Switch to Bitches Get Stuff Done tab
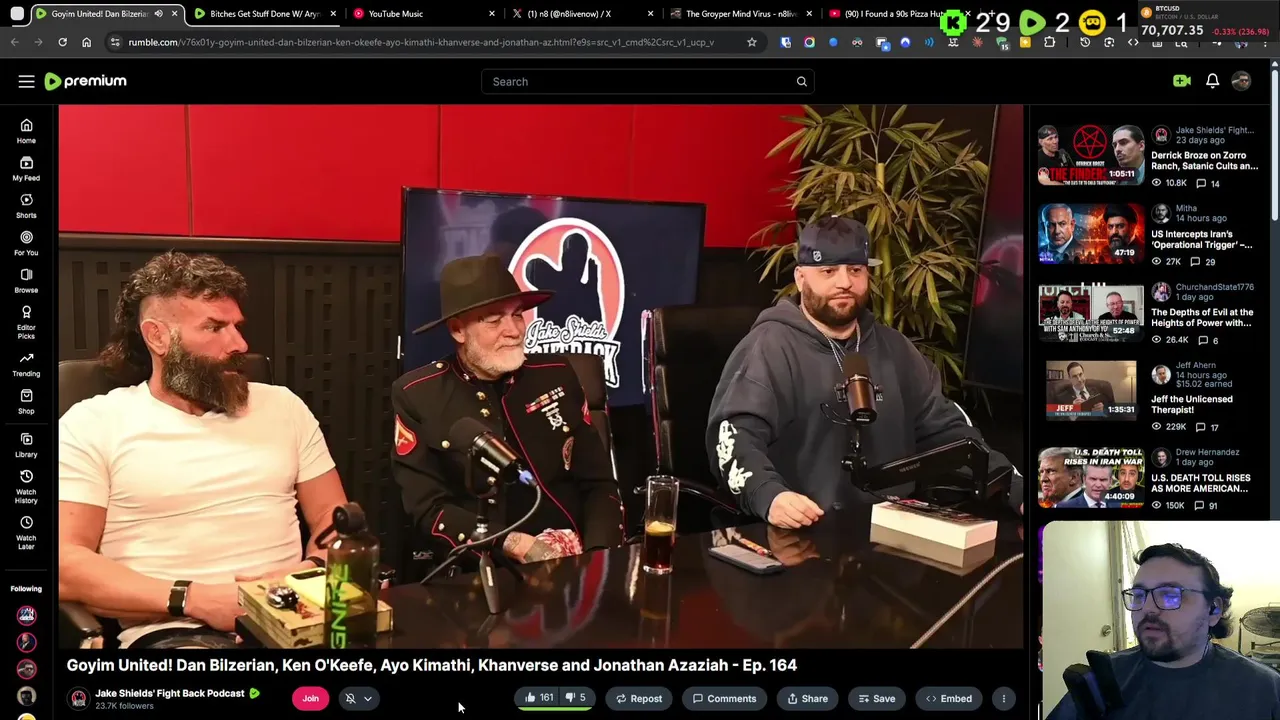Viewport: 1280px width, 720px height. [x=264, y=14]
